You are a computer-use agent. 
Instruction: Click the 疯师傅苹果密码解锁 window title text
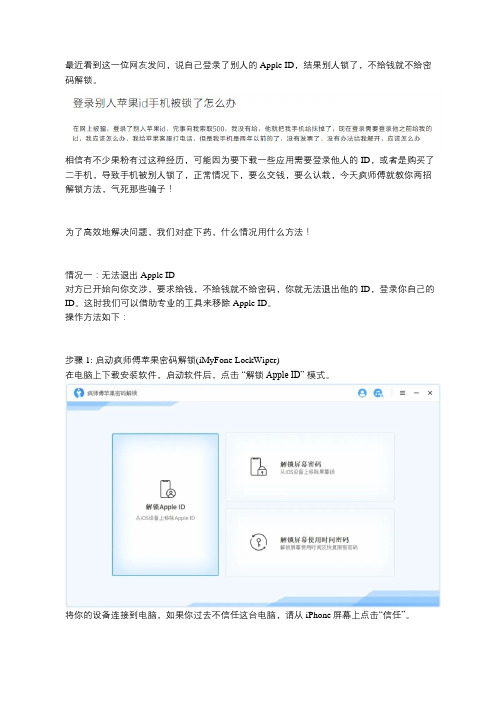click(x=112, y=393)
